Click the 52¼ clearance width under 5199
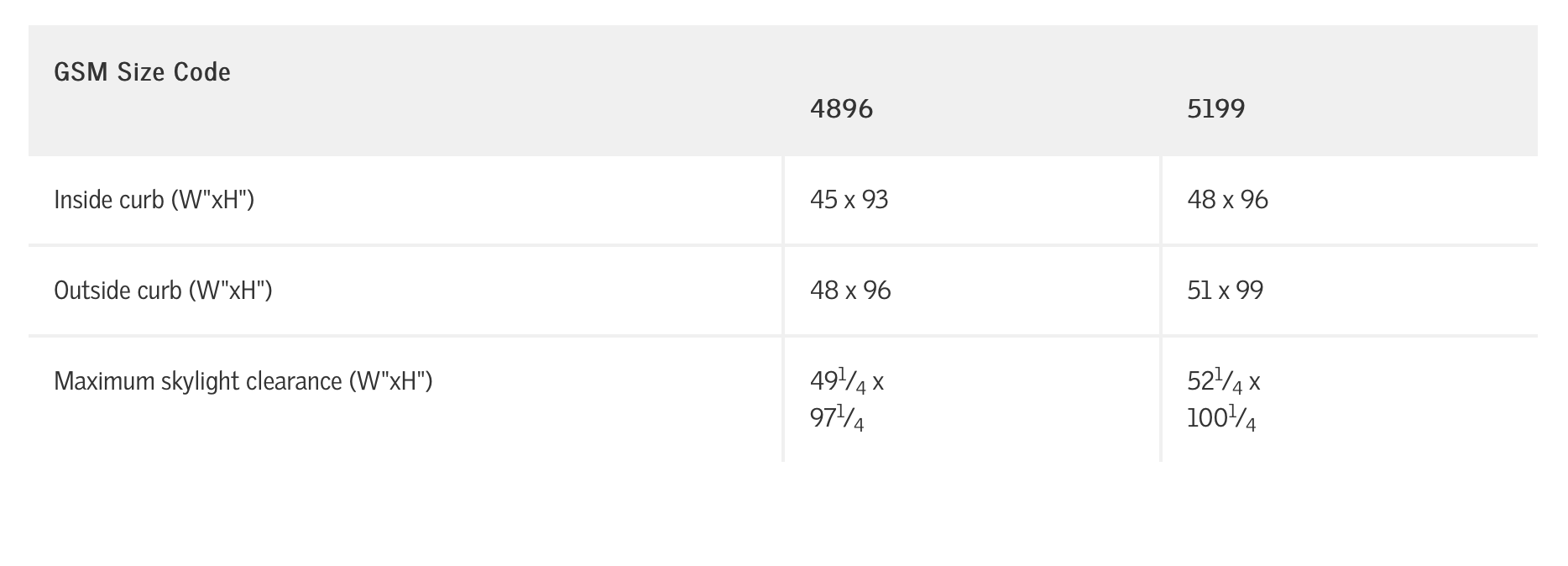 click(1214, 382)
